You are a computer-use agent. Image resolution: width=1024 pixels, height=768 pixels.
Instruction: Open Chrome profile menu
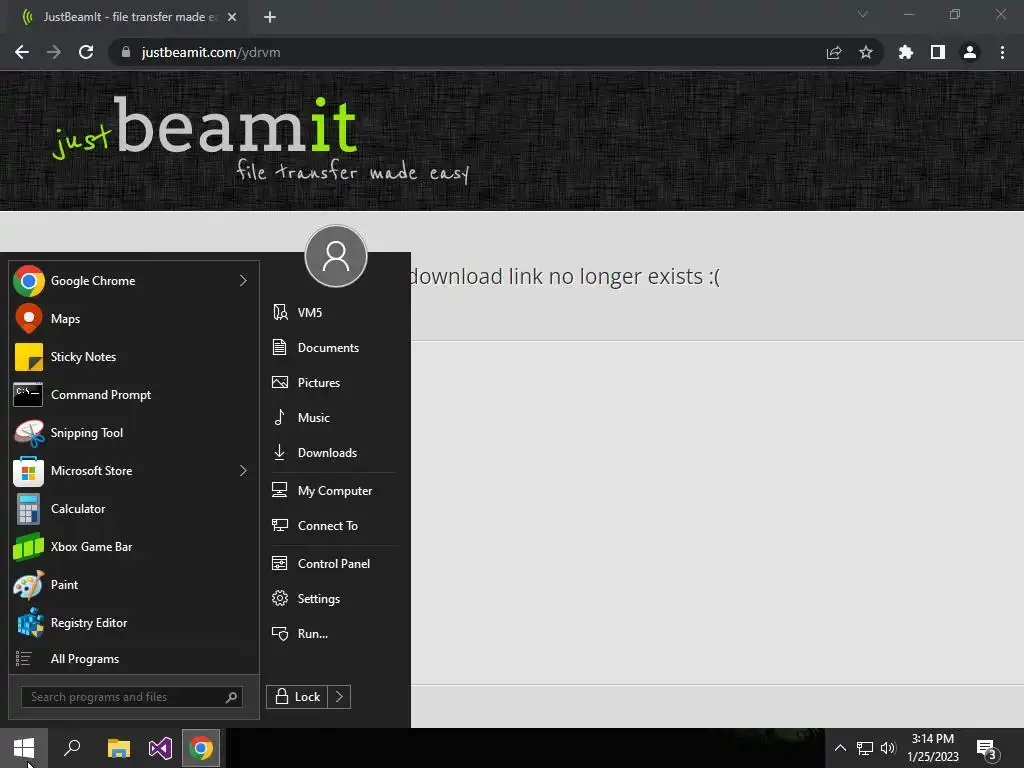(x=970, y=52)
